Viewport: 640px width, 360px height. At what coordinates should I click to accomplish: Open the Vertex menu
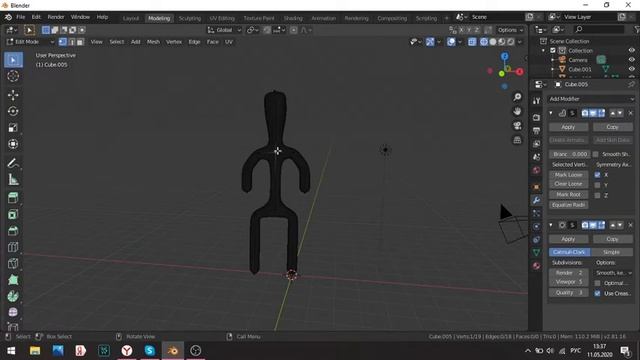coord(174,42)
